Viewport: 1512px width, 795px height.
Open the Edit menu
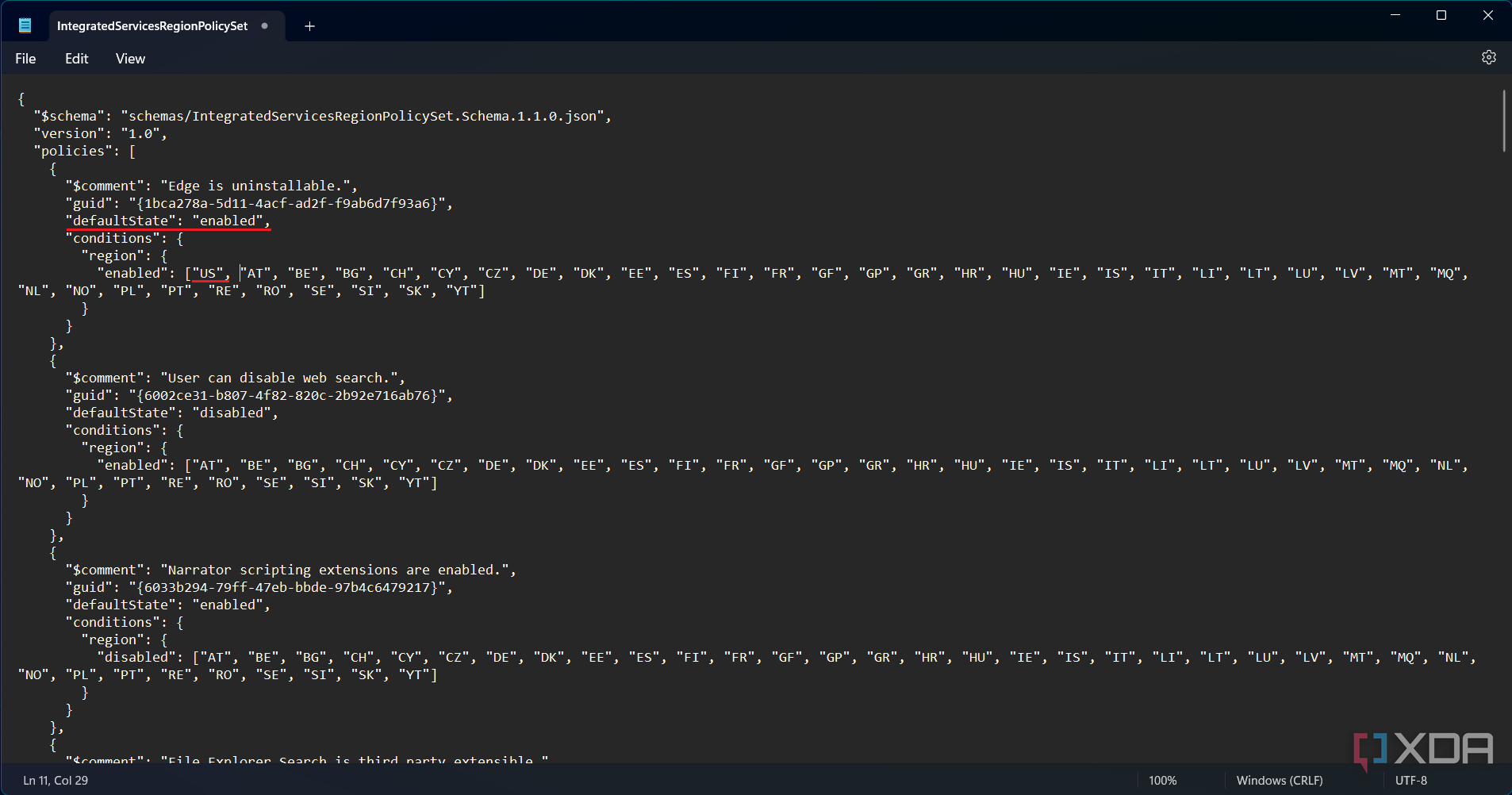pos(76,59)
